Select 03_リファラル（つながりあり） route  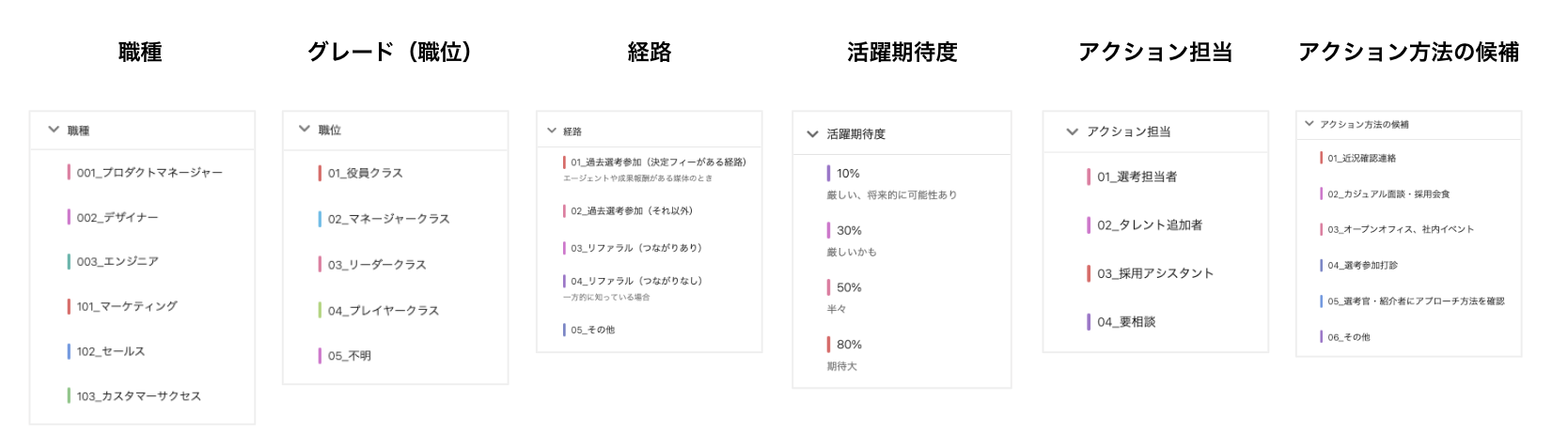635,248
